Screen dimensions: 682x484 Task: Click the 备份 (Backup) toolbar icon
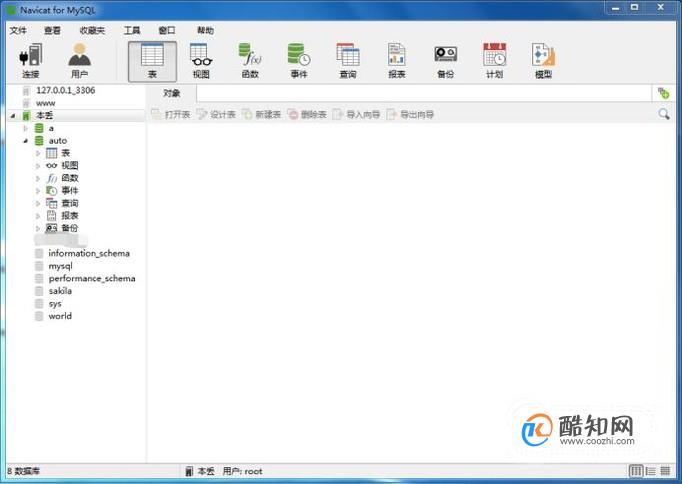point(445,60)
